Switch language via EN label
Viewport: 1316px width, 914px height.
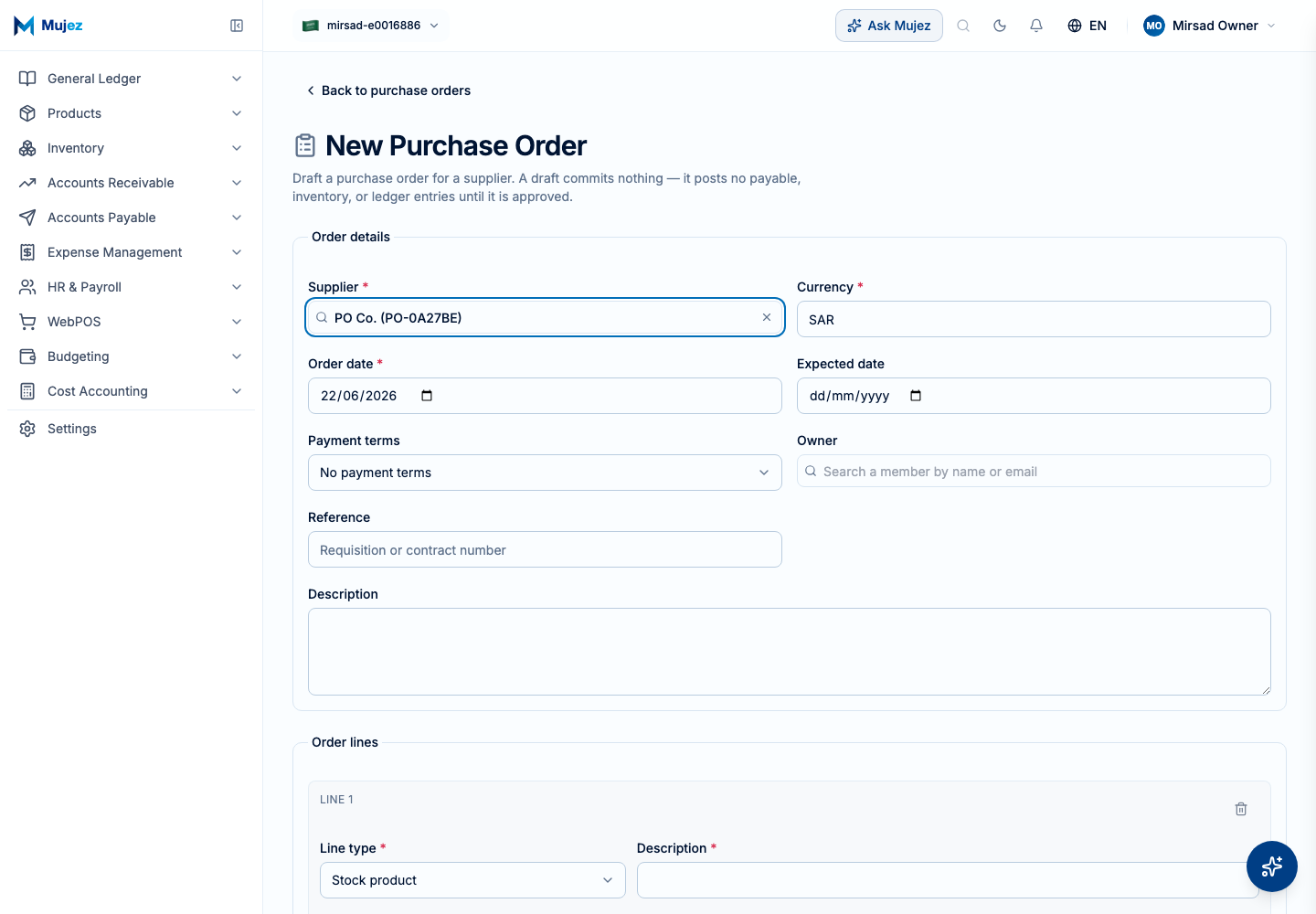(x=1098, y=26)
